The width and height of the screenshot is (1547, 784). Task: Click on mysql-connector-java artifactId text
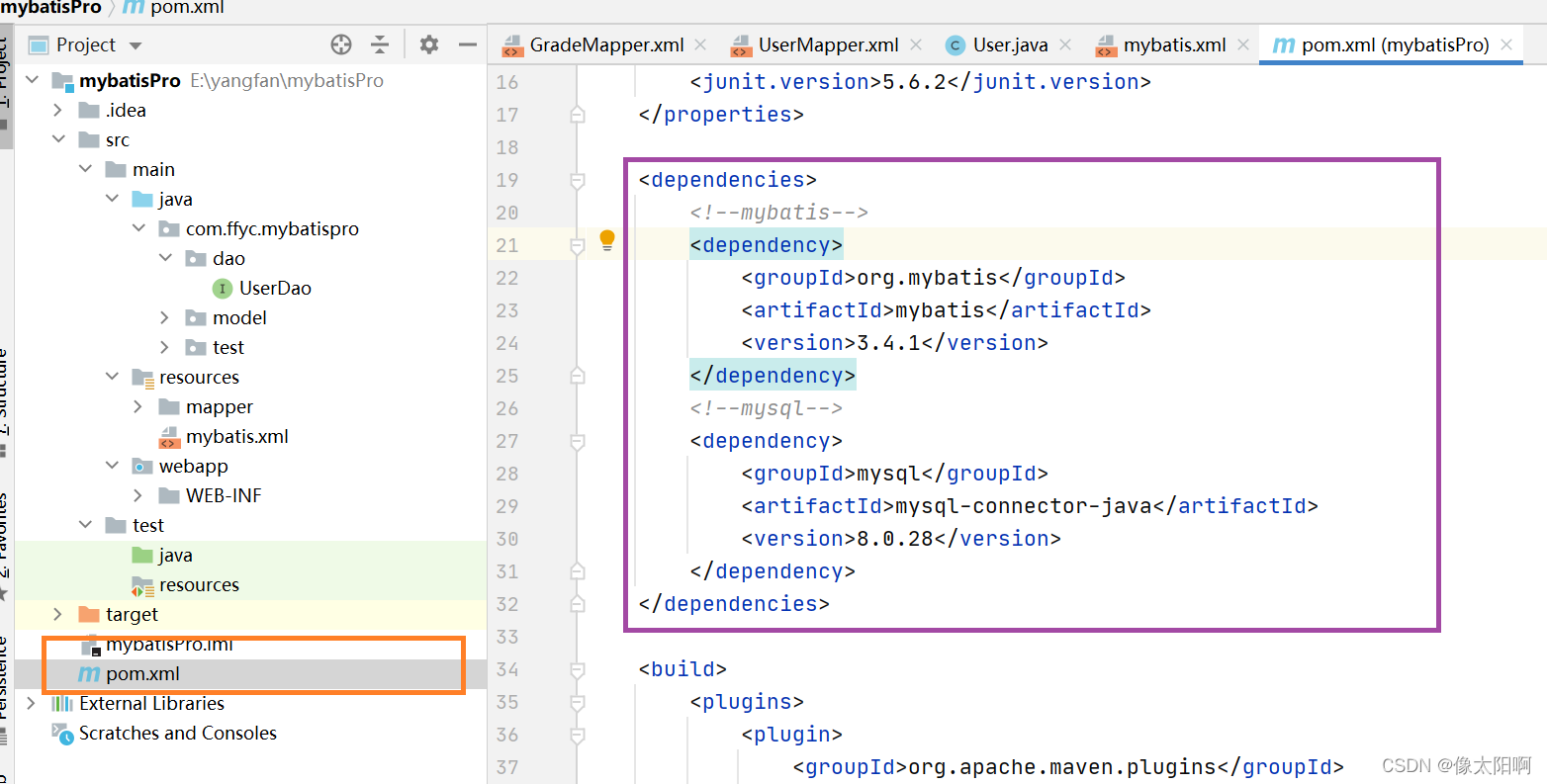pyautogui.click(x=1024, y=506)
